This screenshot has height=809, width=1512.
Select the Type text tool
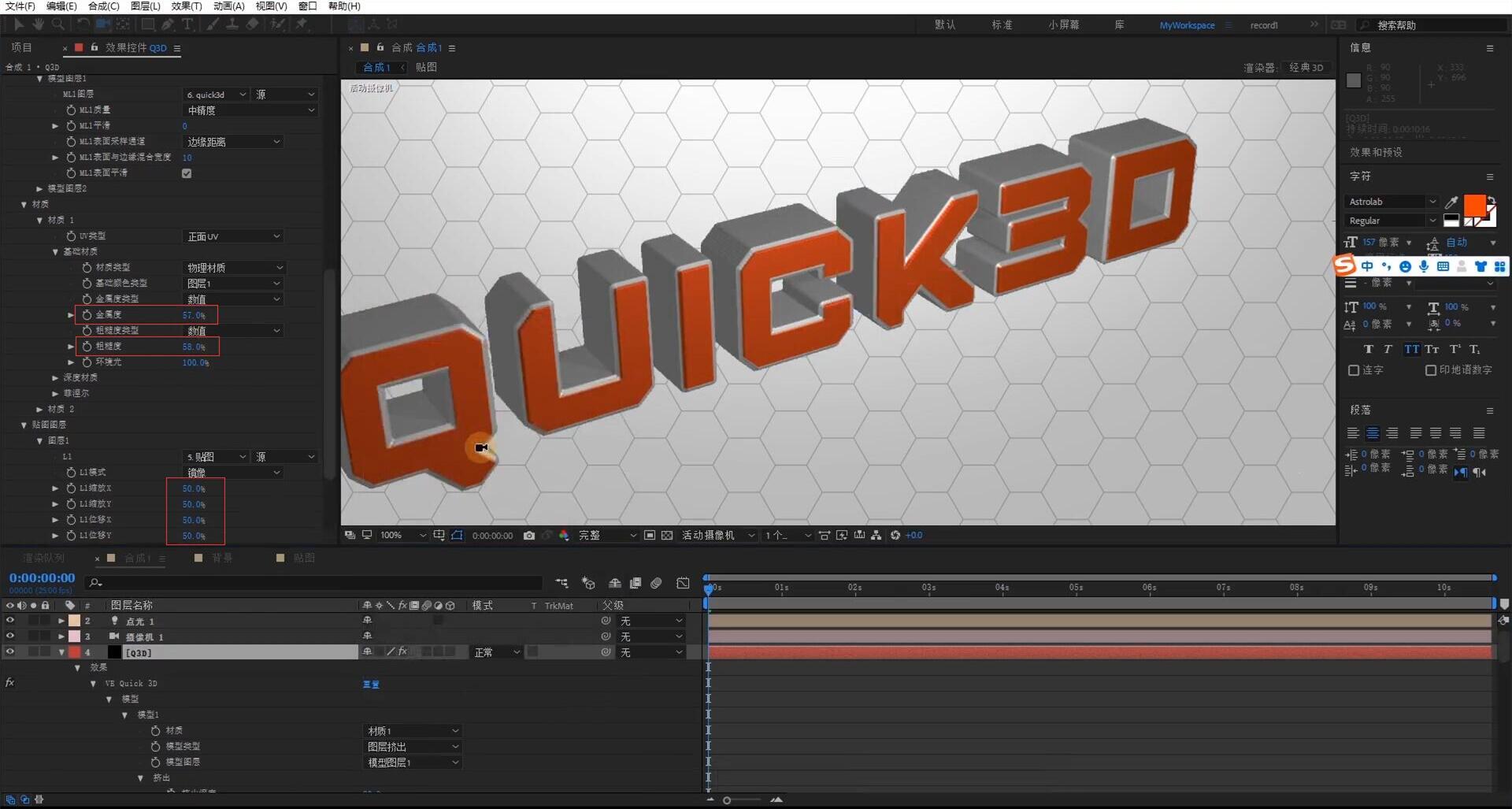click(187, 24)
